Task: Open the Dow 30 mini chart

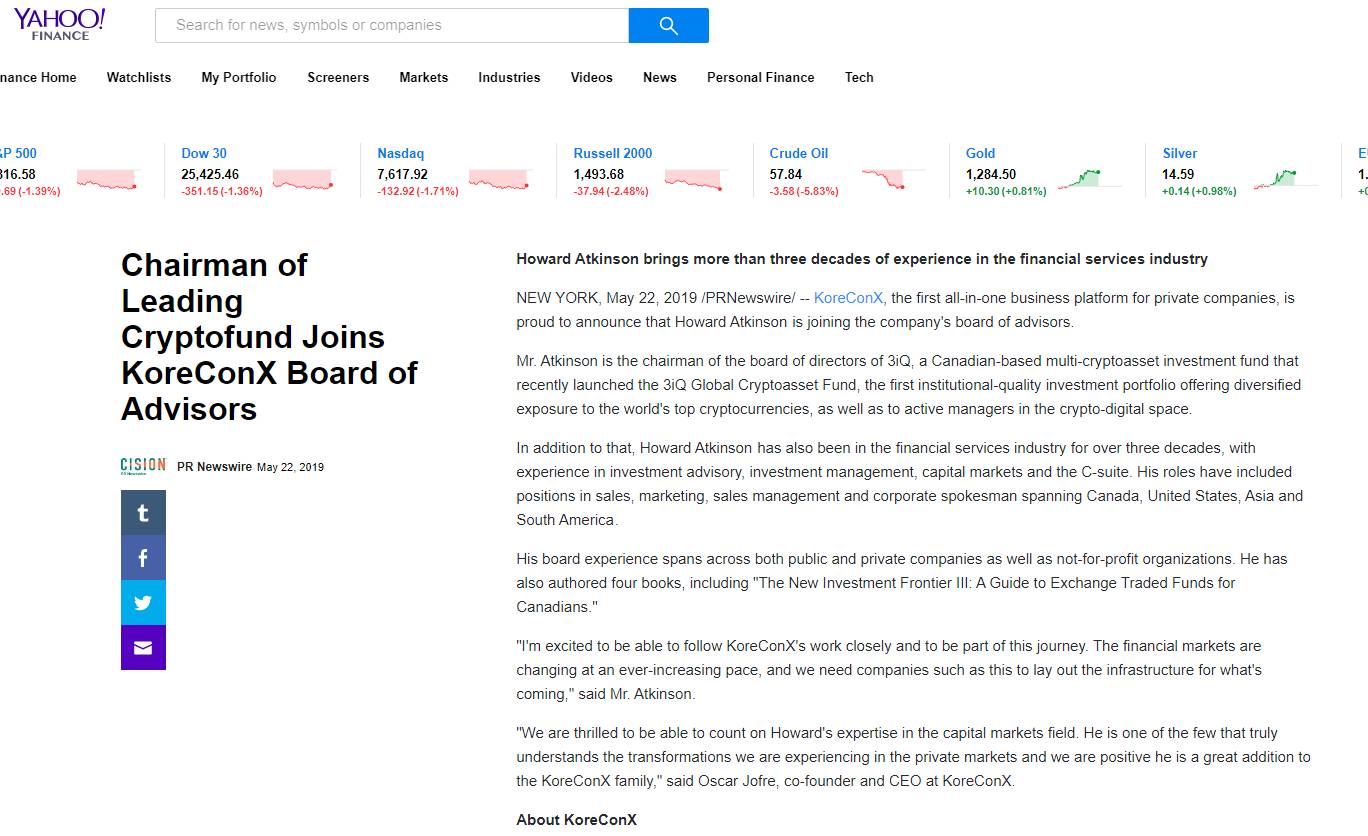Action: pos(303,179)
